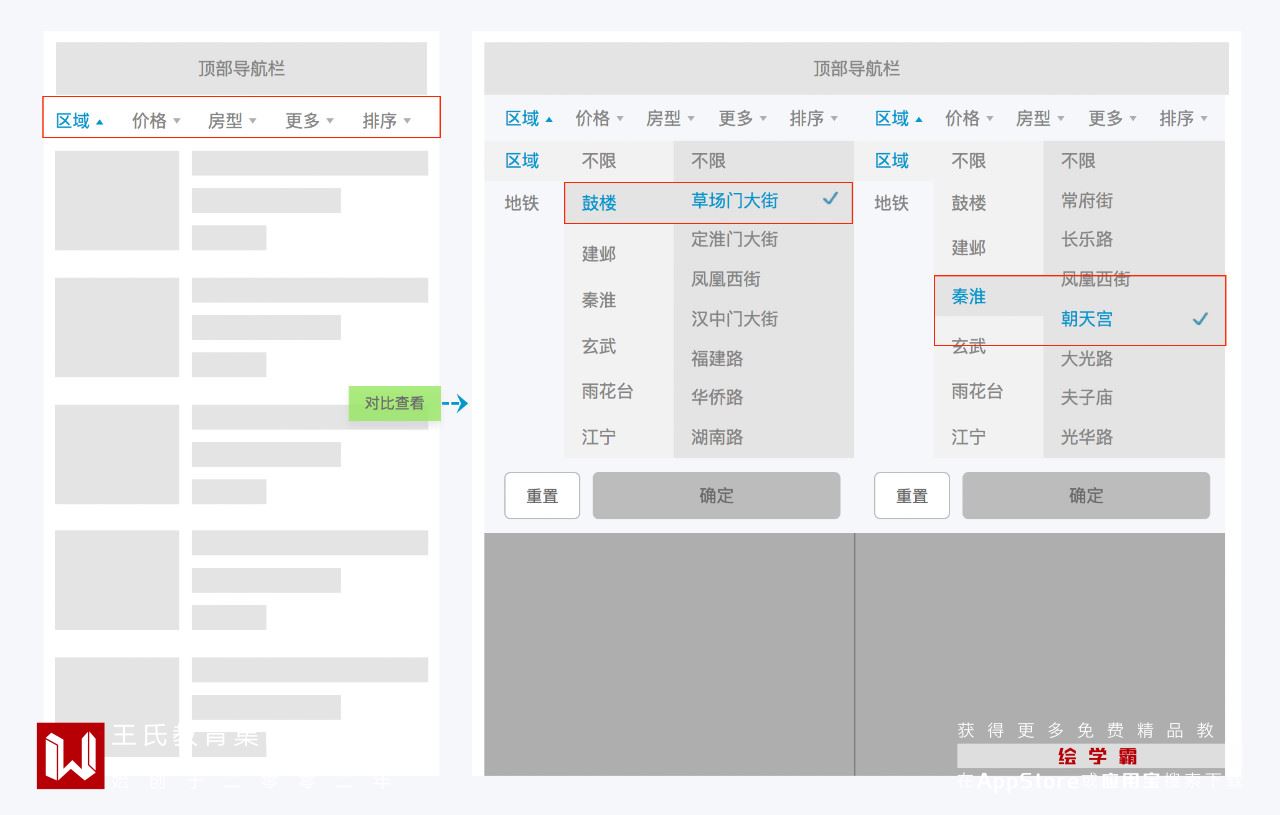Screen dimensions: 1280x815
Task: Open 更多 dropdown in the 朝天宫 panel
Action: 1112,119
